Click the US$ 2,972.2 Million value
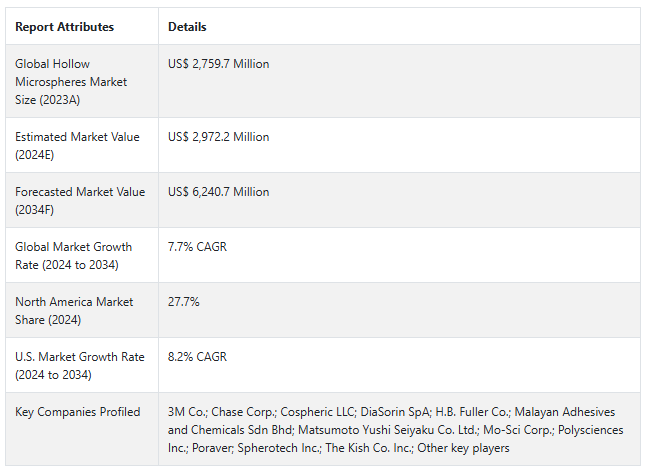Image resolution: width=651 pixels, height=472 pixels. coord(218,137)
